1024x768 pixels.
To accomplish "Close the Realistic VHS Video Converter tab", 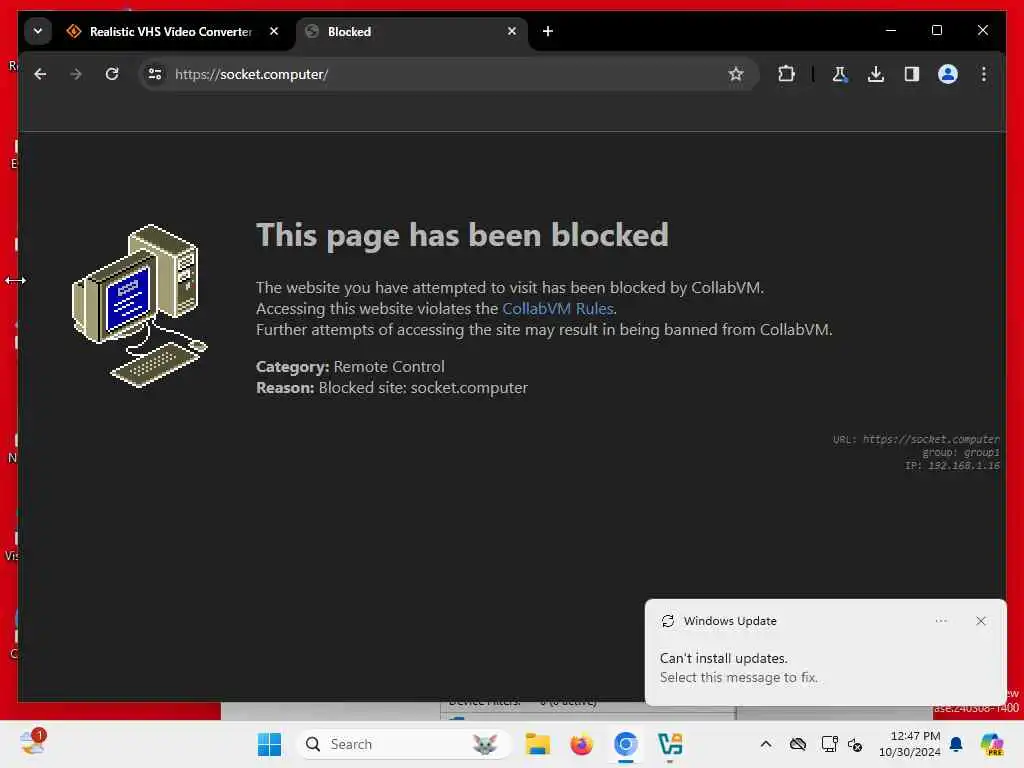I will 274,31.
